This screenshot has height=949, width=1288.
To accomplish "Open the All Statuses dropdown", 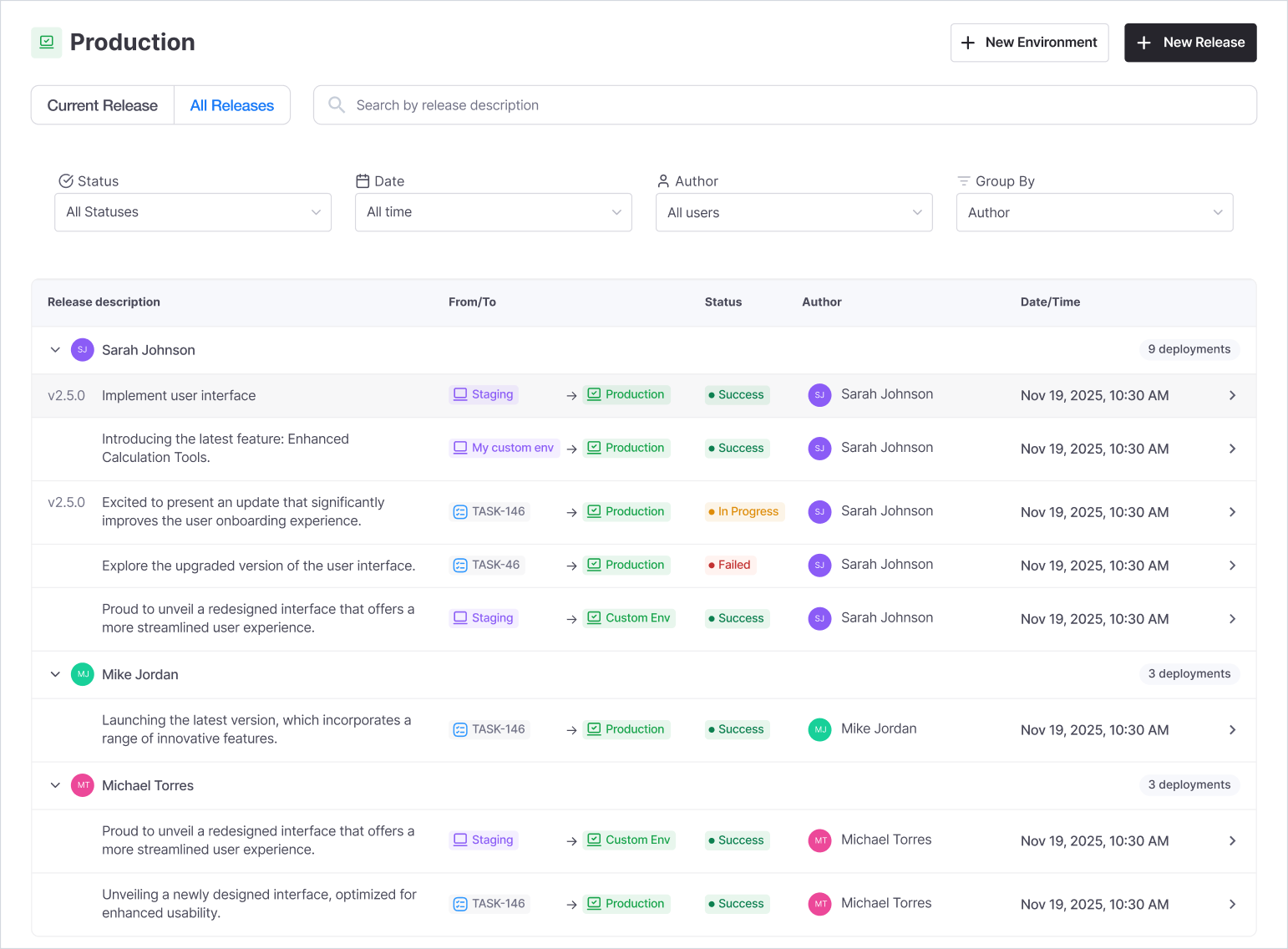I will (193, 212).
